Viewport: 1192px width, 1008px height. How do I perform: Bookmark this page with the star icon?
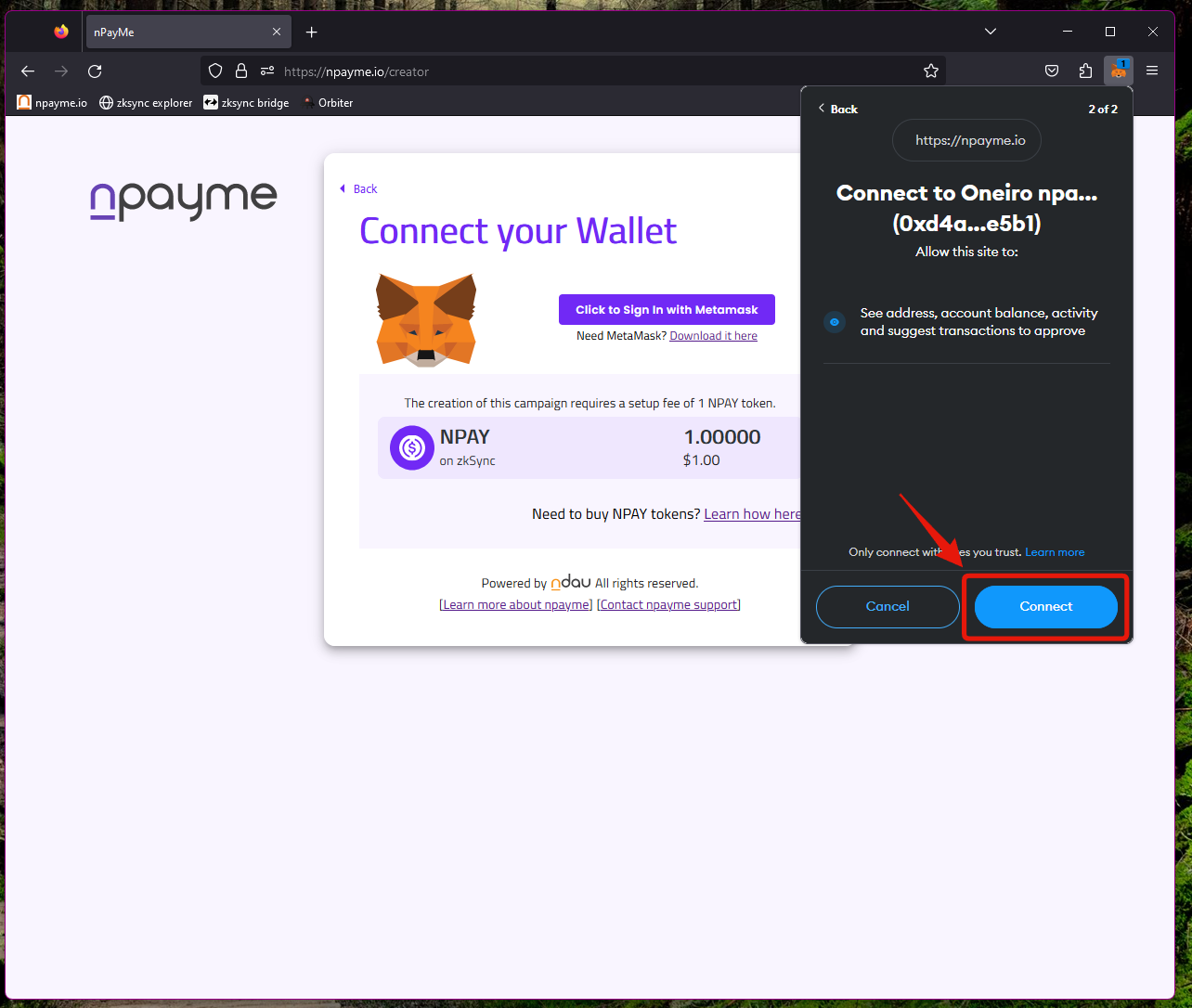click(x=931, y=71)
